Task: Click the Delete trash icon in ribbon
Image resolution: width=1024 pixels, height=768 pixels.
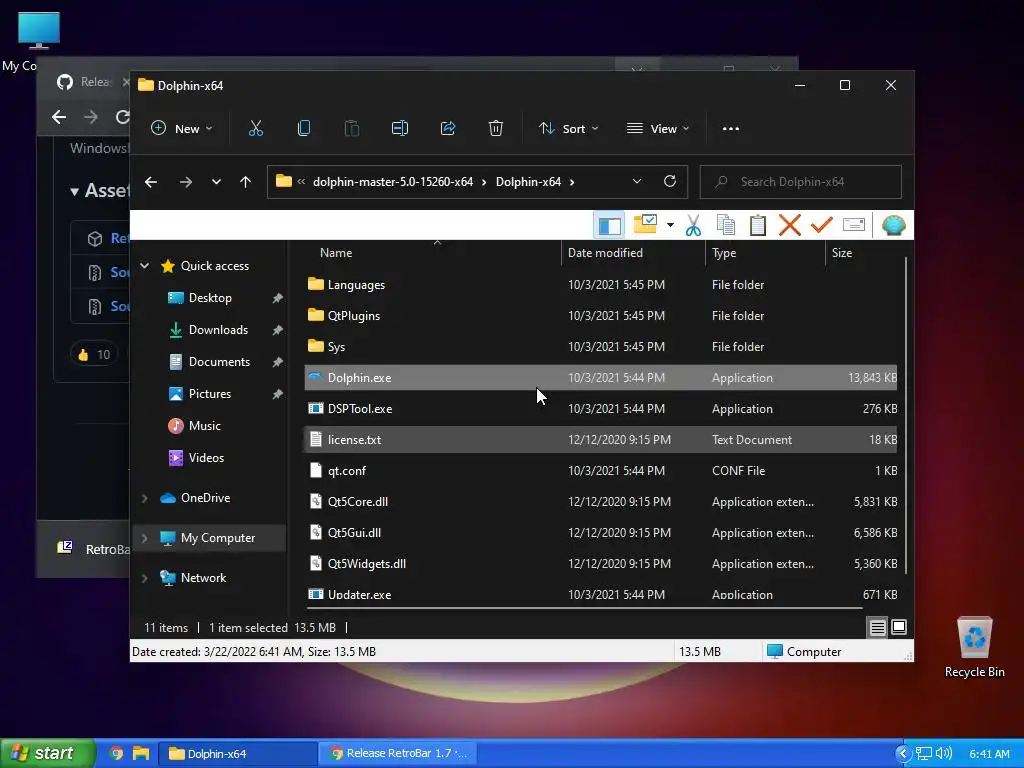Action: (496, 128)
